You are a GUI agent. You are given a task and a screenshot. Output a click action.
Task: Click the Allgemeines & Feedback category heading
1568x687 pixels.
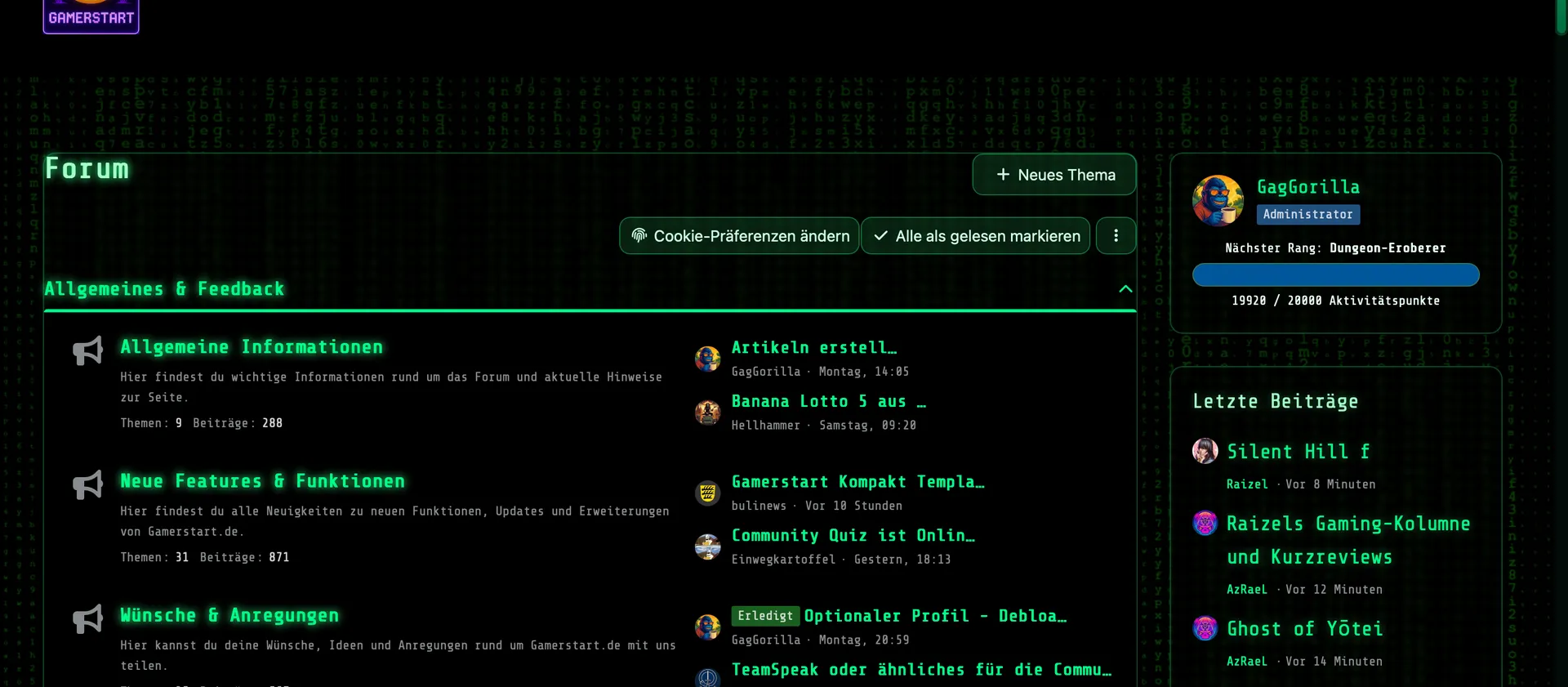[x=164, y=289]
